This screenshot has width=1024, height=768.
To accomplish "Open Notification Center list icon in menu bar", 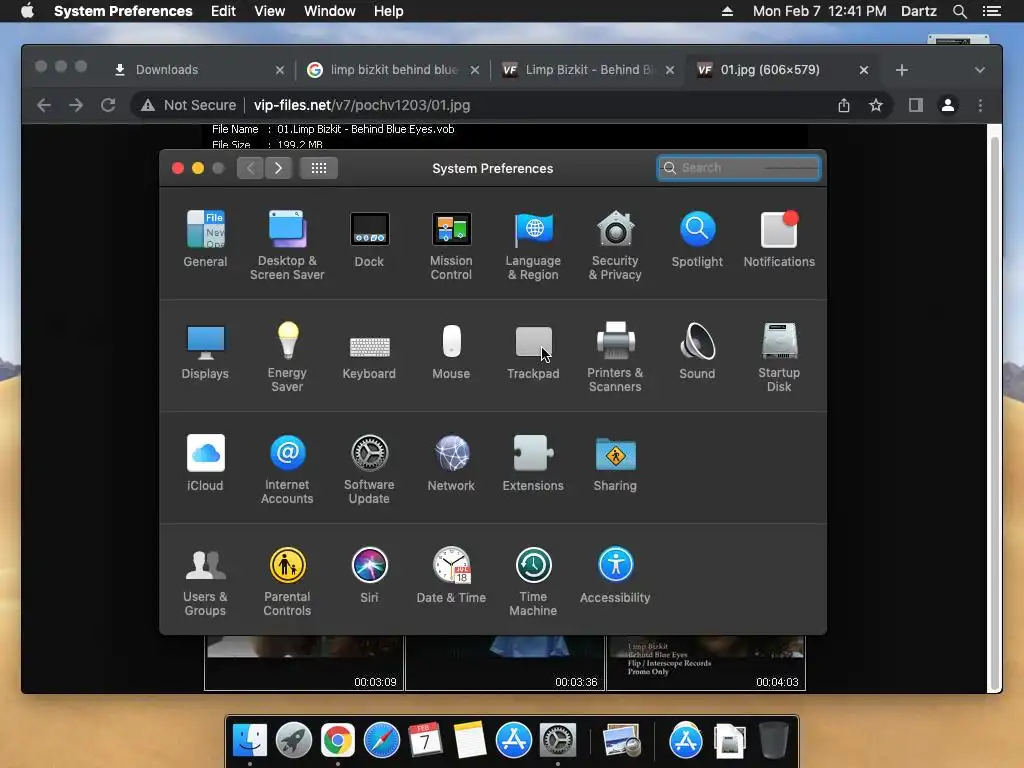I will pos(991,11).
